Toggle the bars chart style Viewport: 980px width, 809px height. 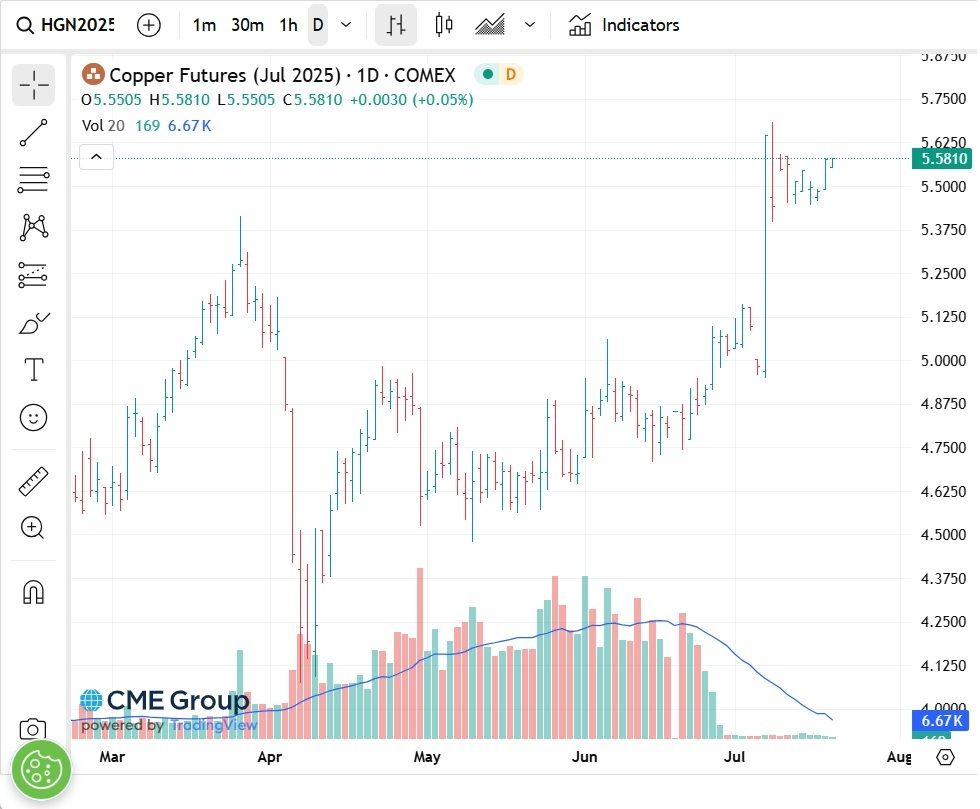click(x=396, y=25)
